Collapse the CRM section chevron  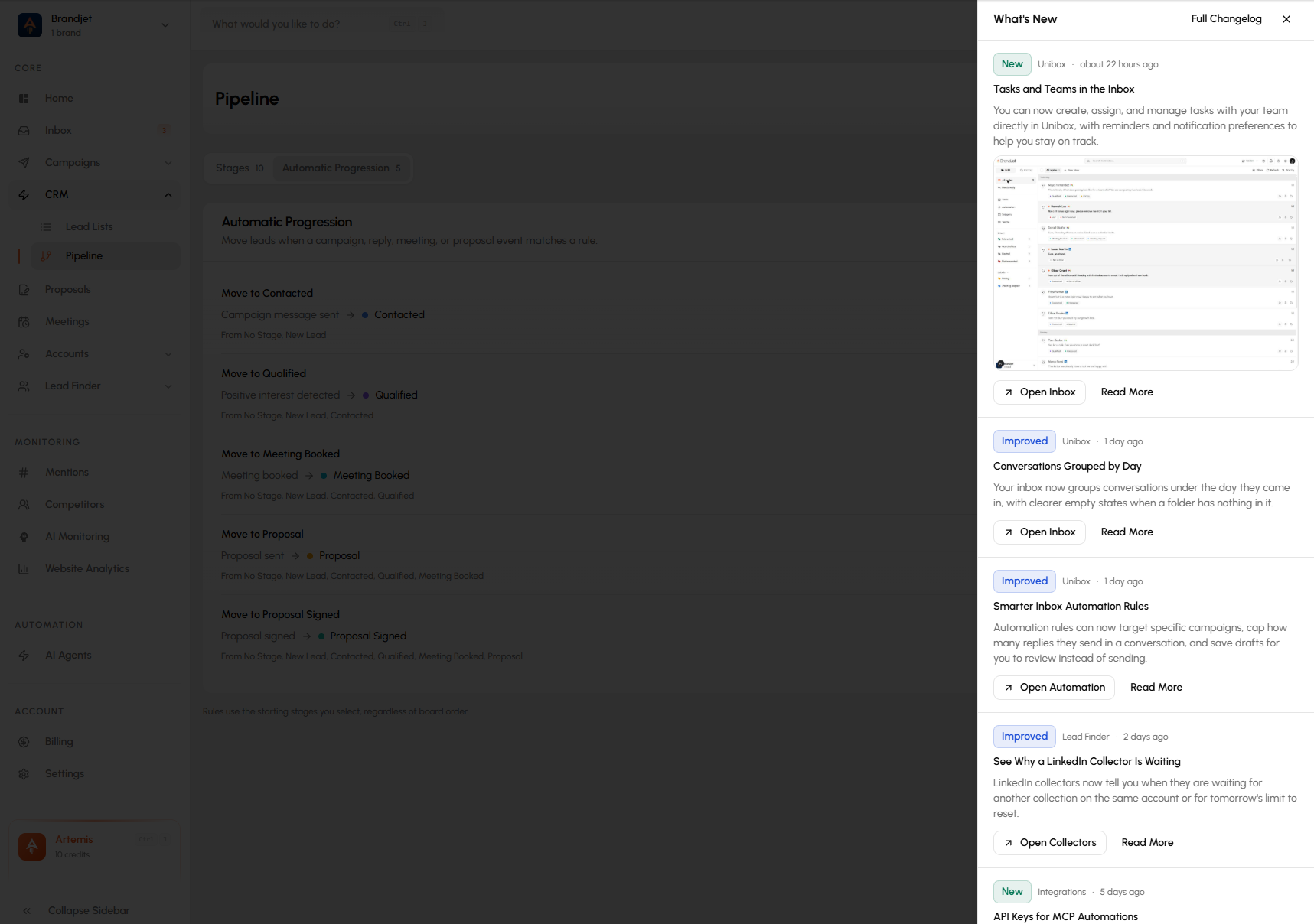click(168, 195)
